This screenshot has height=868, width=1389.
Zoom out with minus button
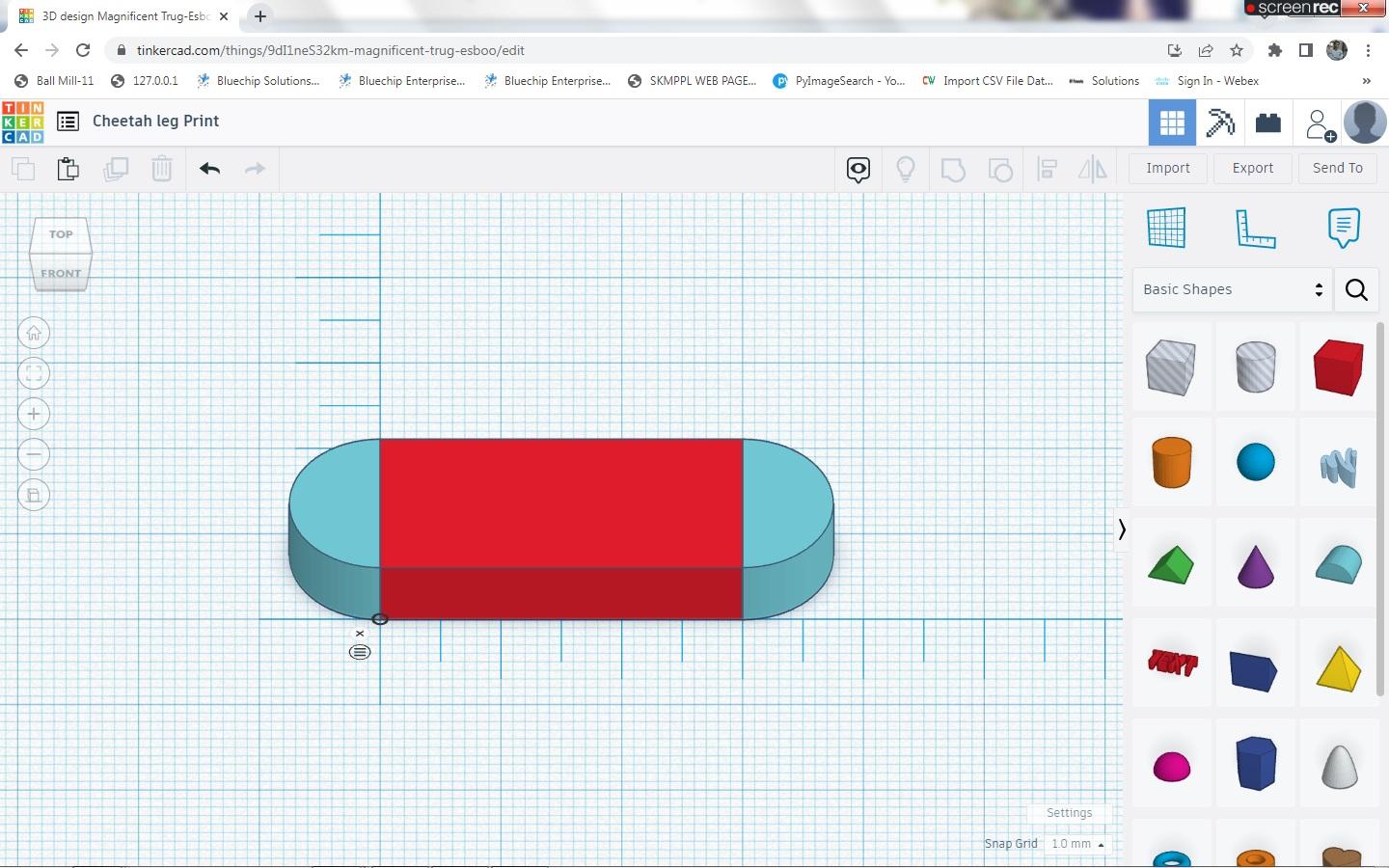[34, 455]
